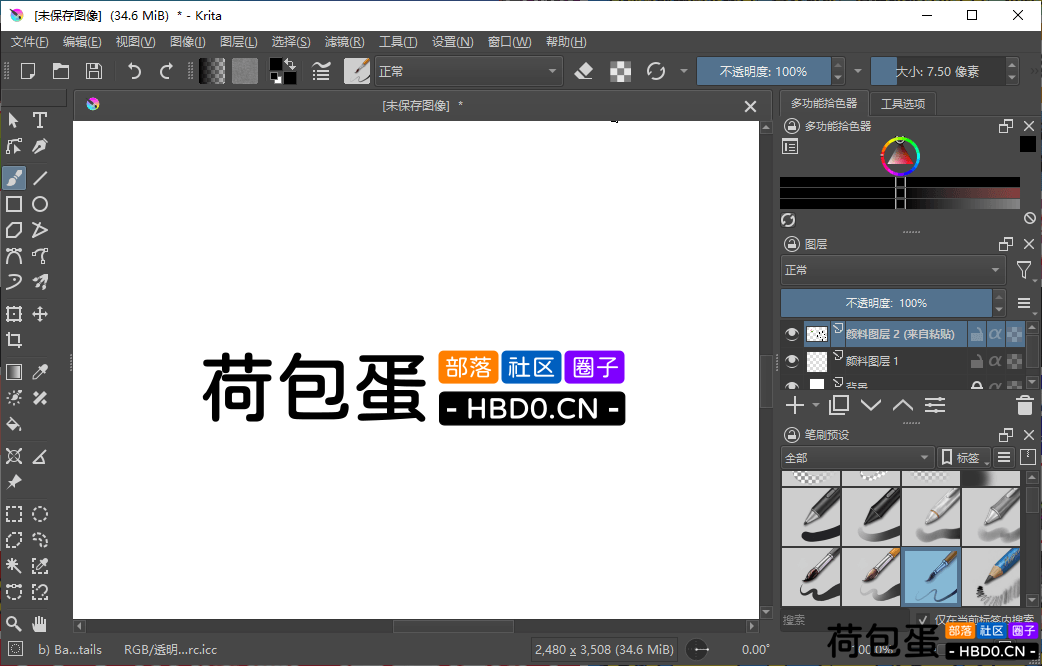Select the Zoom magnifier tool
The height and width of the screenshot is (666, 1042).
click(x=14, y=623)
